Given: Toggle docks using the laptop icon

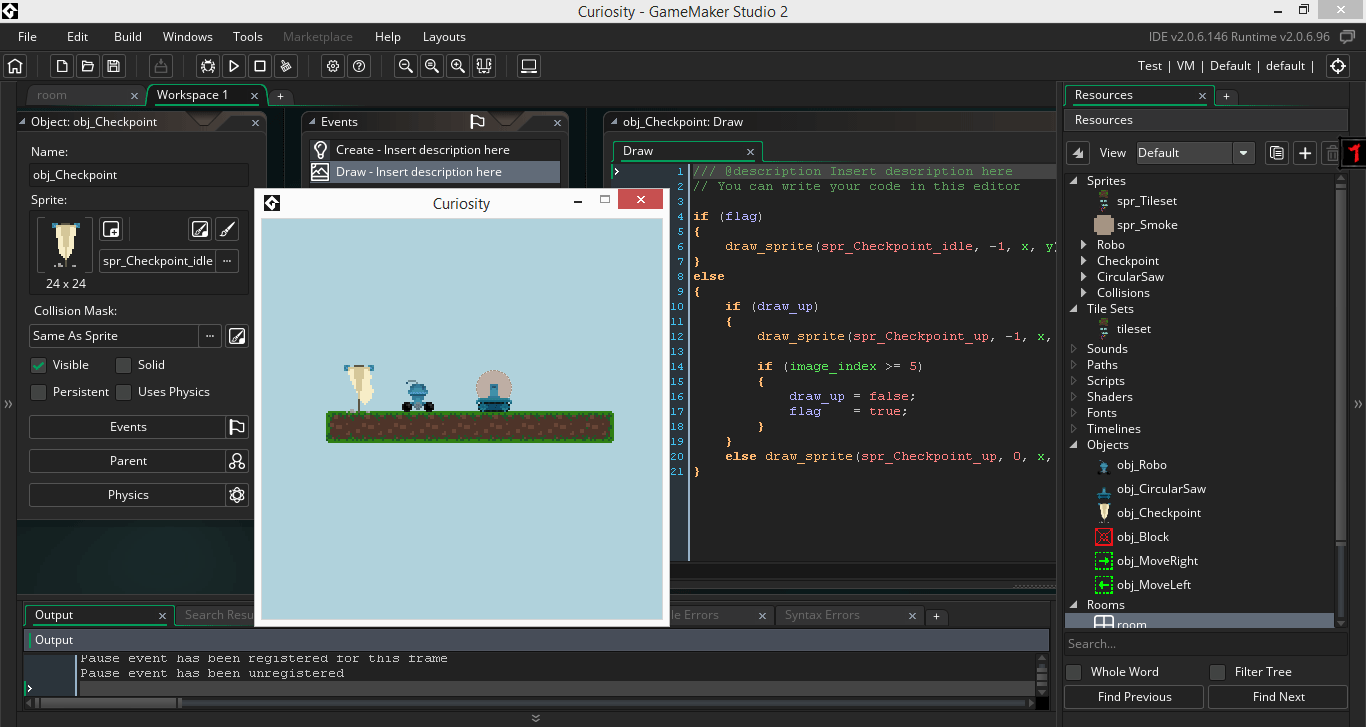Looking at the screenshot, I should coord(529,66).
